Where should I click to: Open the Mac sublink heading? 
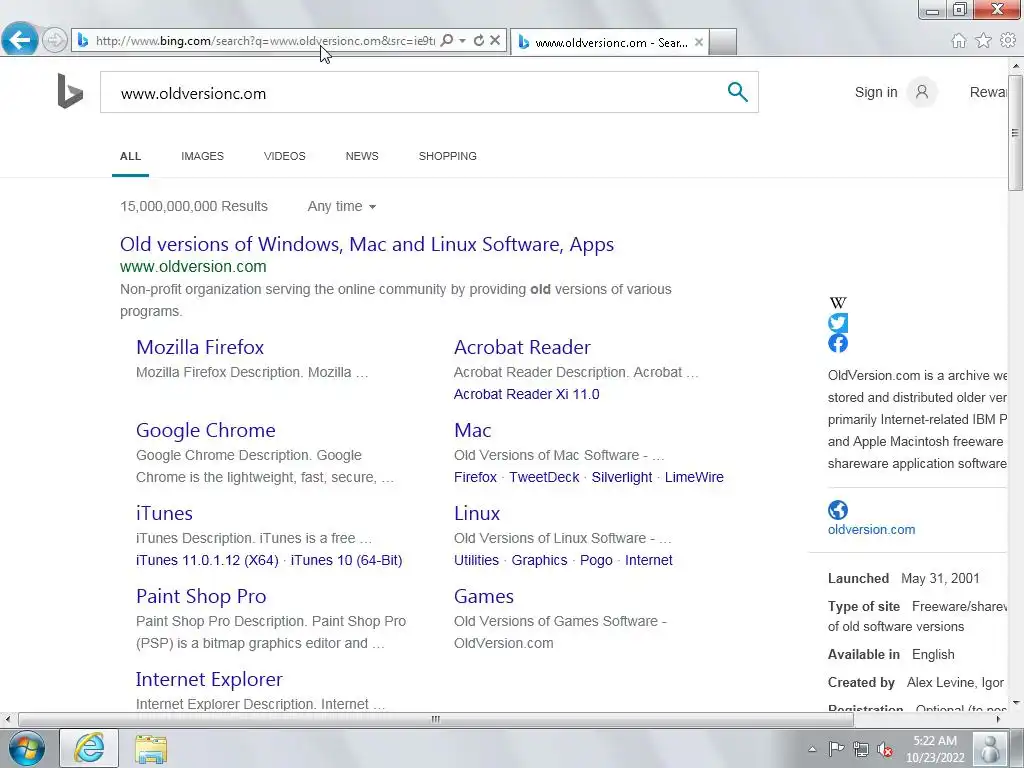(472, 430)
